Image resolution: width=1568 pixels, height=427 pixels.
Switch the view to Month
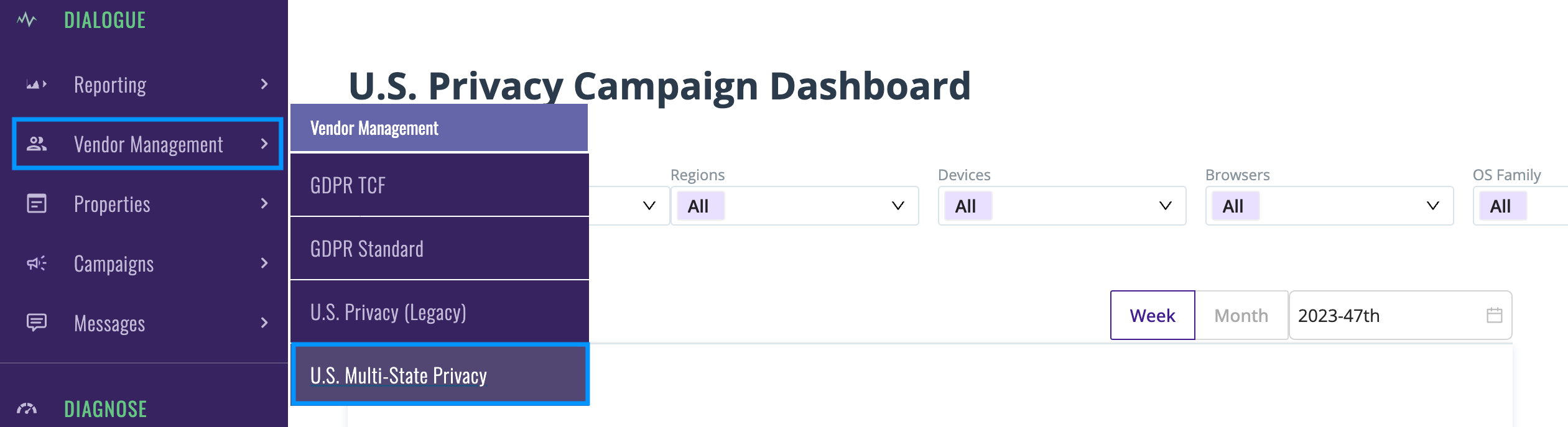tap(1241, 315)
